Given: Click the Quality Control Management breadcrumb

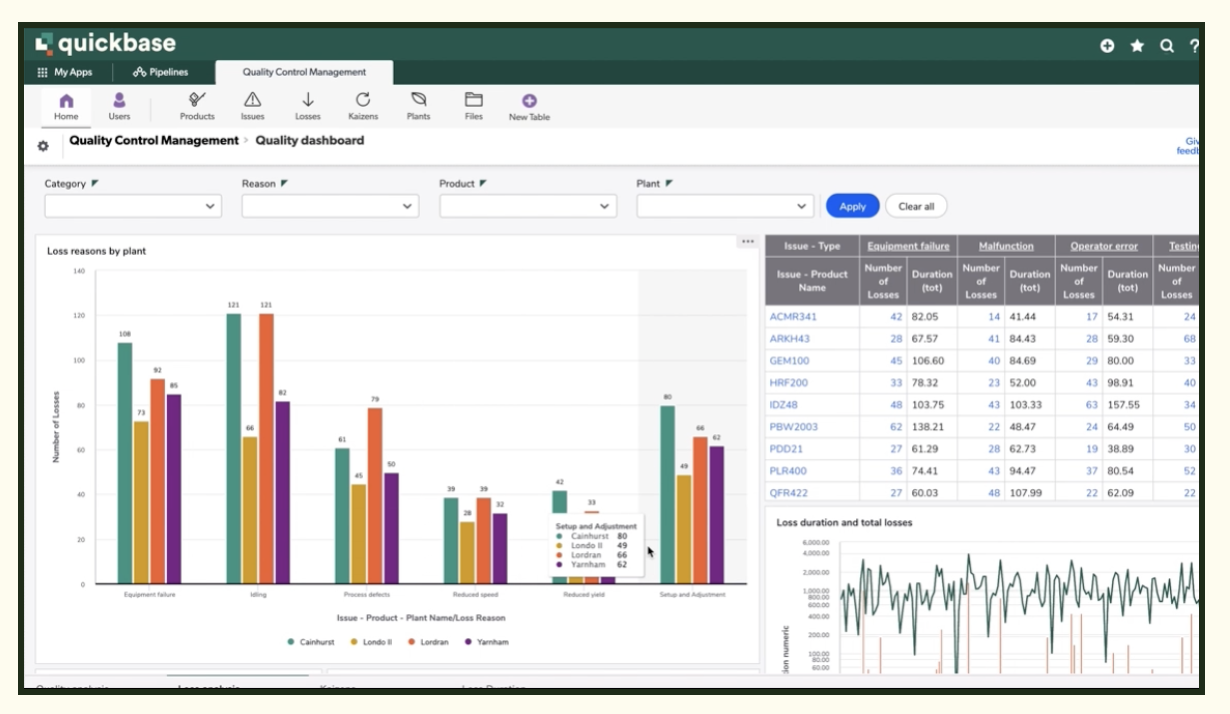Looking at the screenshot, I should coord(154,141).
